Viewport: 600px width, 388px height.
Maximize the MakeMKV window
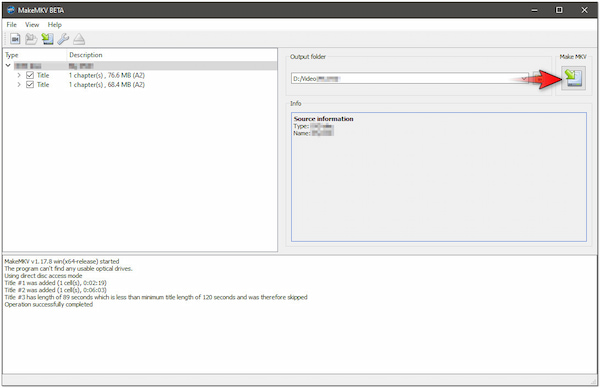tap(559, 10)
